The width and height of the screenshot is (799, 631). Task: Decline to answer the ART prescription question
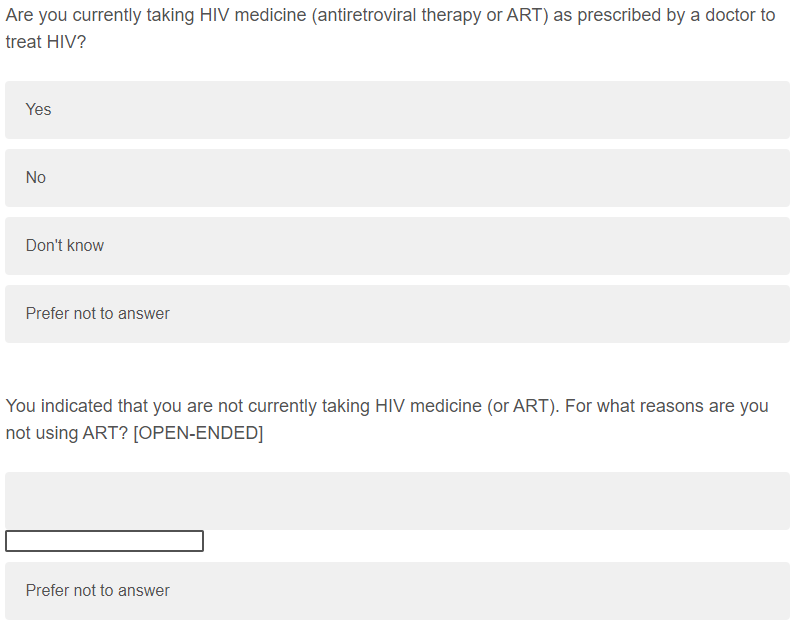(397, 314)
